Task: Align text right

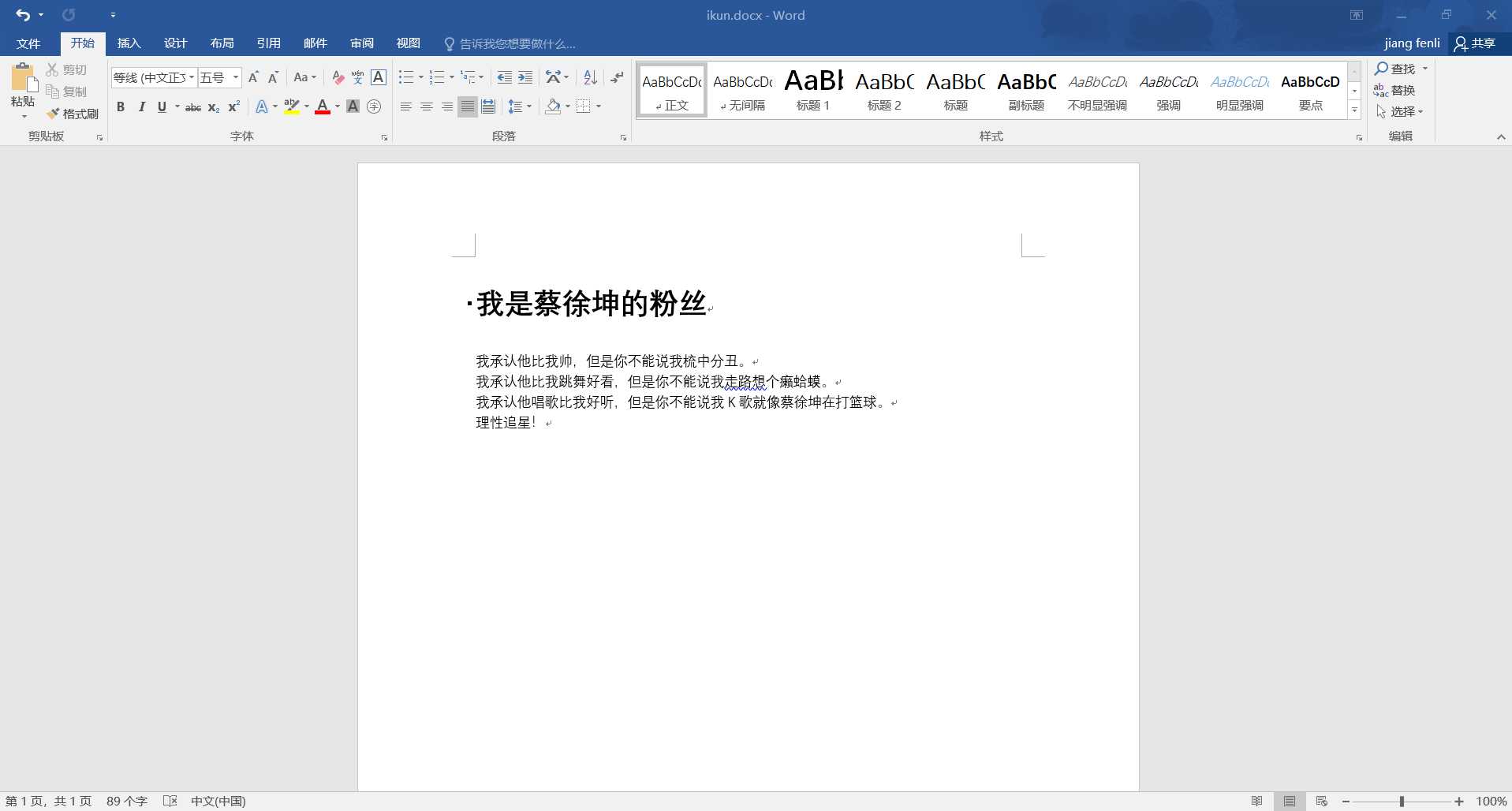Action: (447, 107)
